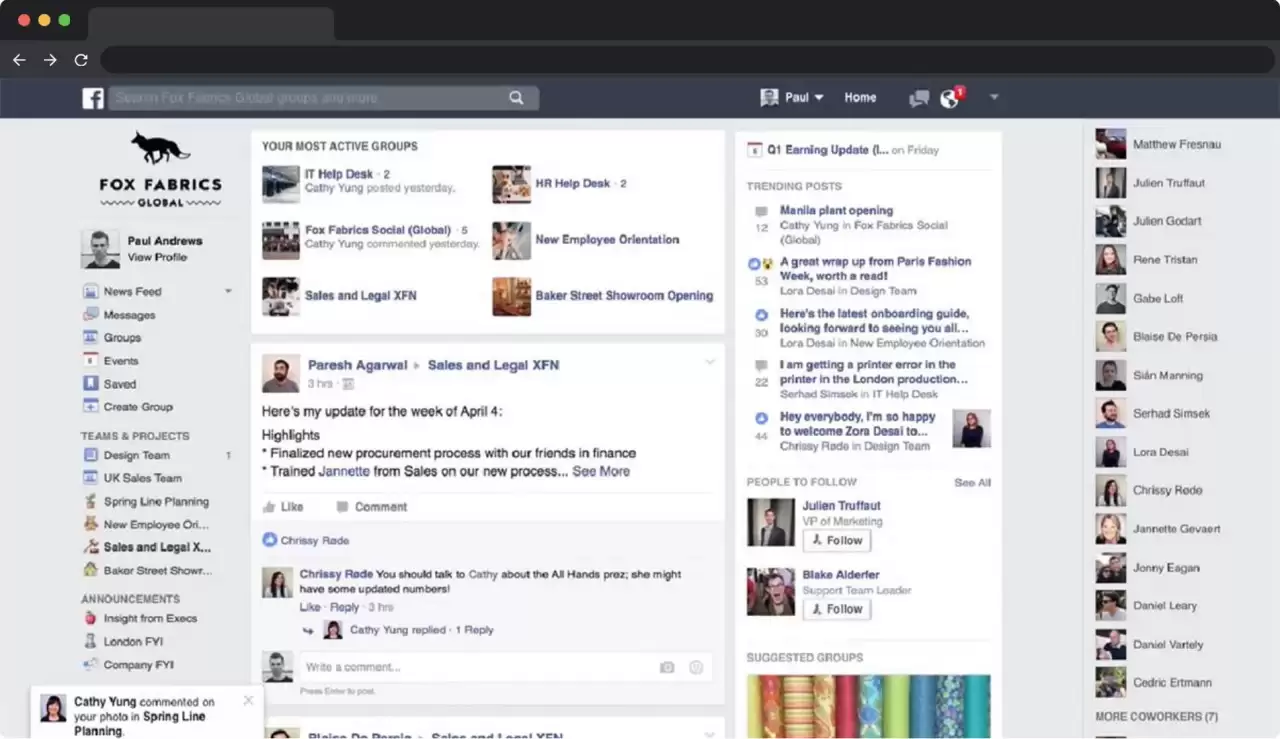The width and height of the screenshot is (1280, 739).
Task: View Saved items in the sidebar
Action: point(120,384)
